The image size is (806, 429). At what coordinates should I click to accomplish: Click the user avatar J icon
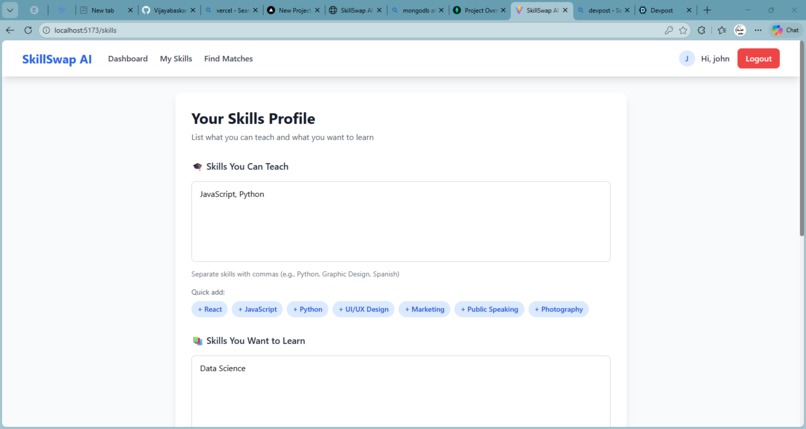(x=687, y=59)
